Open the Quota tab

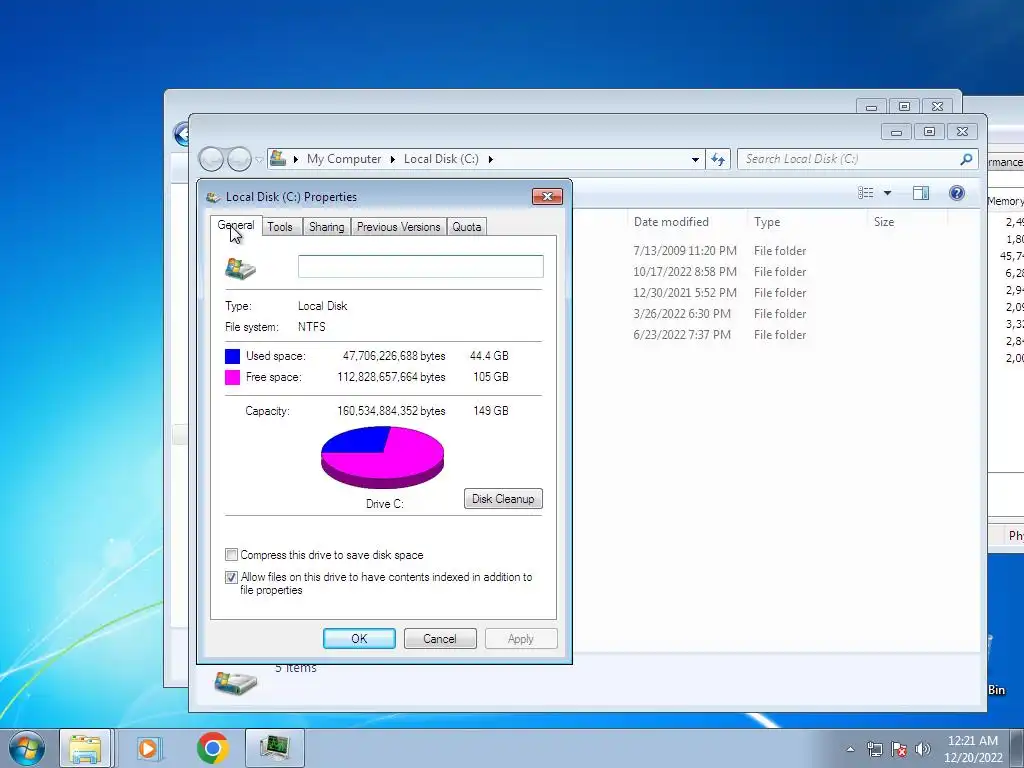pos(467,227)
